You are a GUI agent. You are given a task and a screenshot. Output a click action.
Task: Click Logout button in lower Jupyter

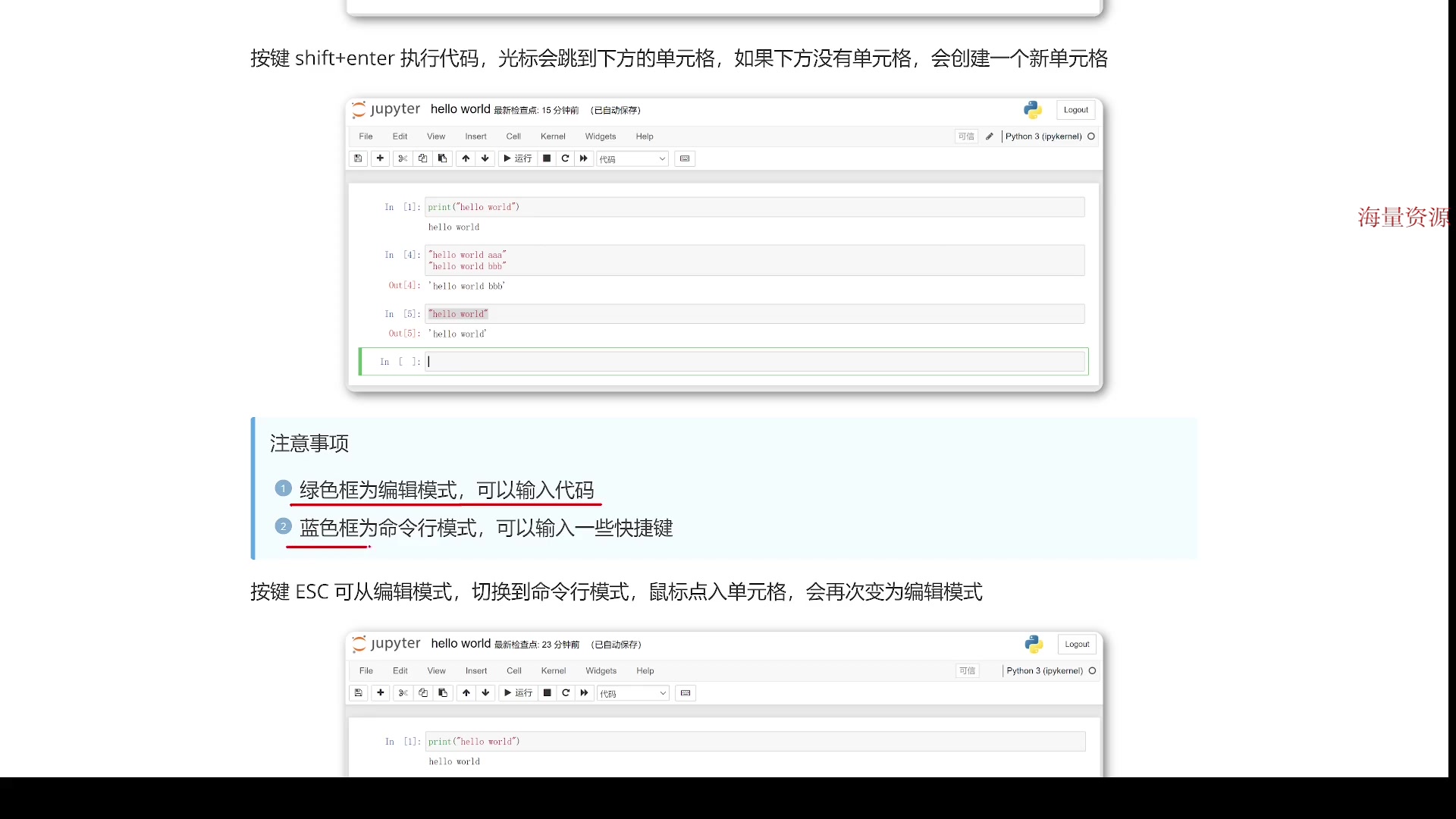[x=1077, y=645]
